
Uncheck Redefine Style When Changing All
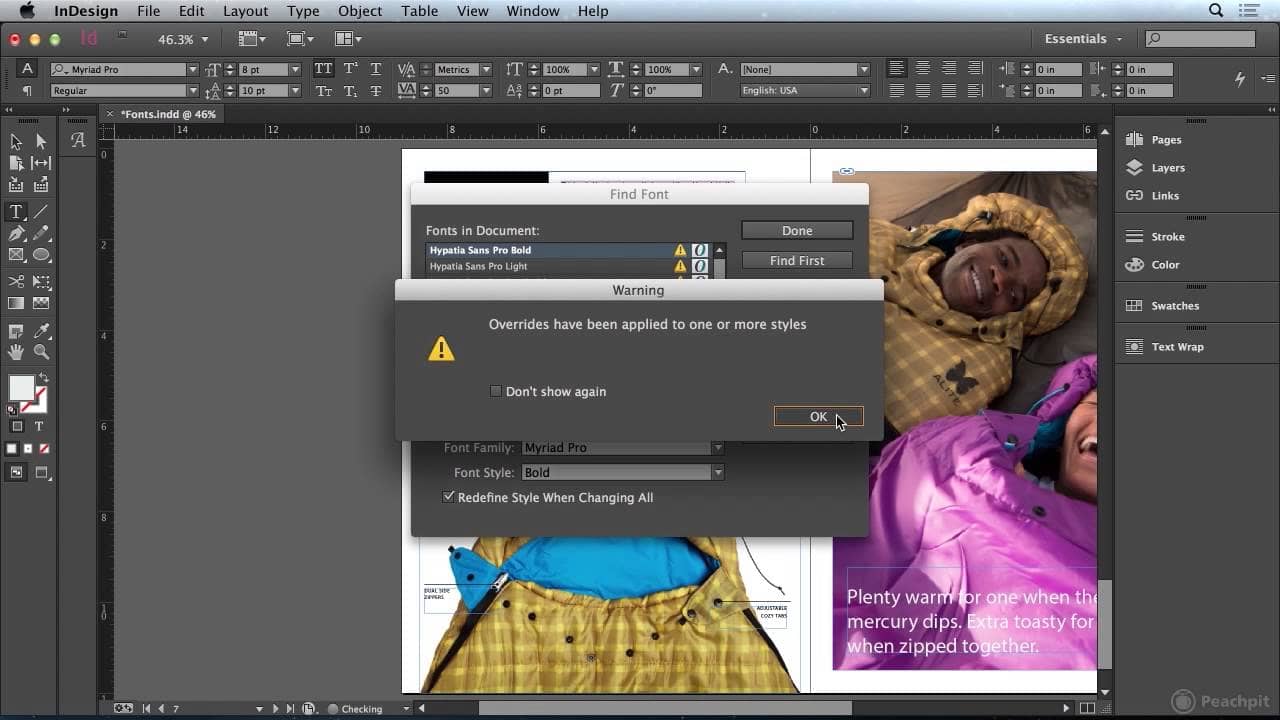point(449,497)
